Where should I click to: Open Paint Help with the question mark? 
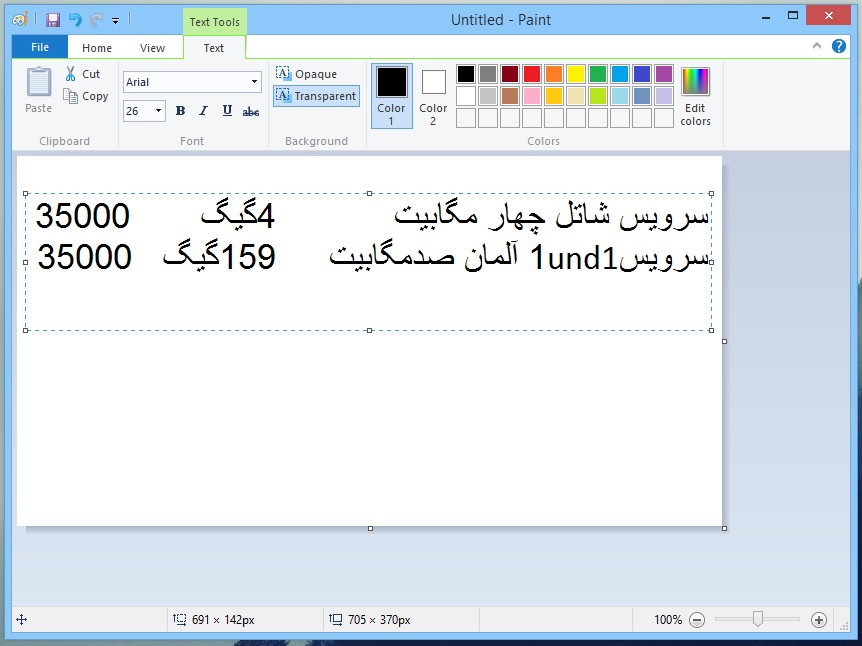839,46
